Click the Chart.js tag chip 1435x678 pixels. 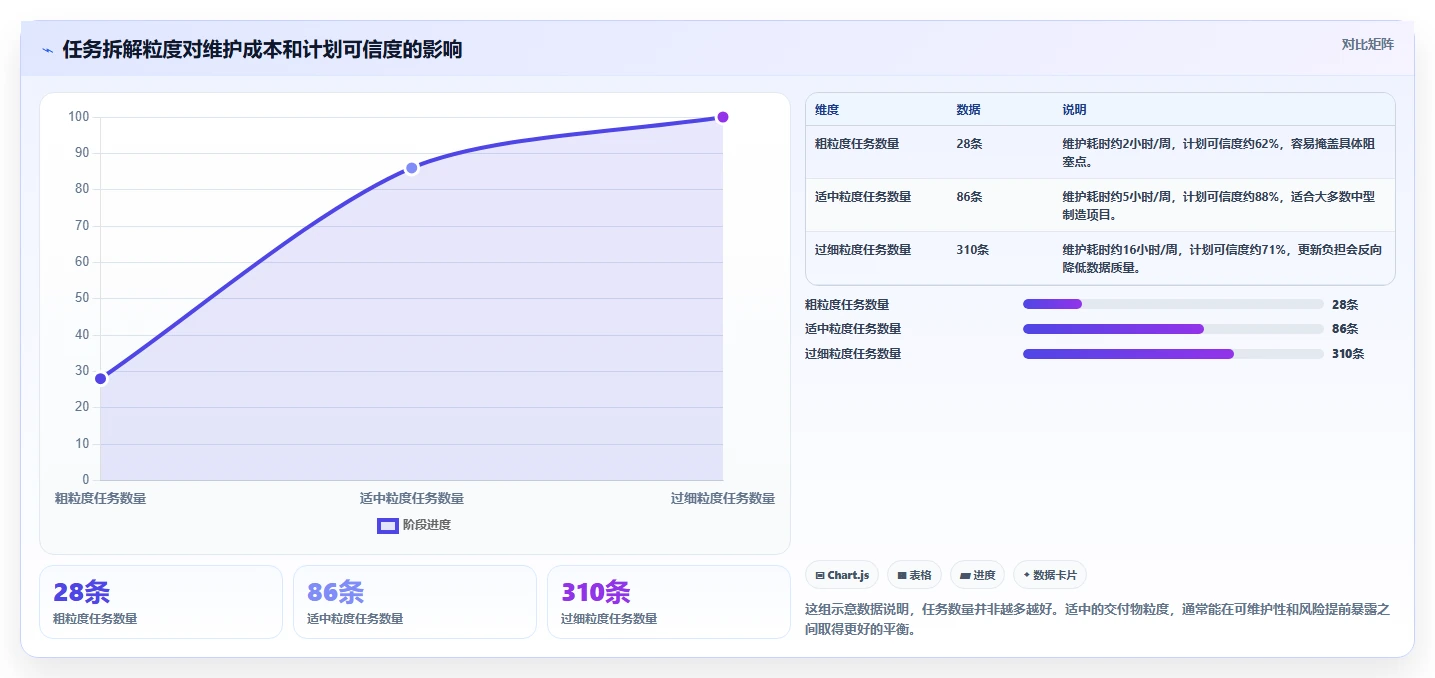pyautogui.click(x=842, y=575)
